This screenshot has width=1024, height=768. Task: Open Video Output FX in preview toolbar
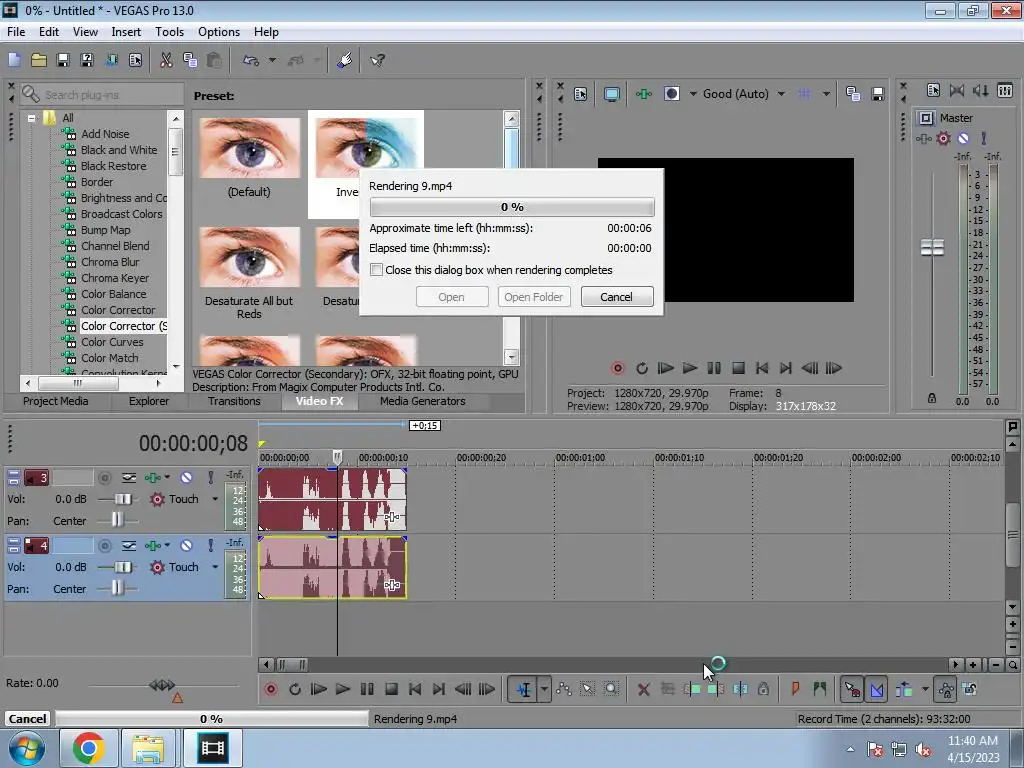[643, 94]
